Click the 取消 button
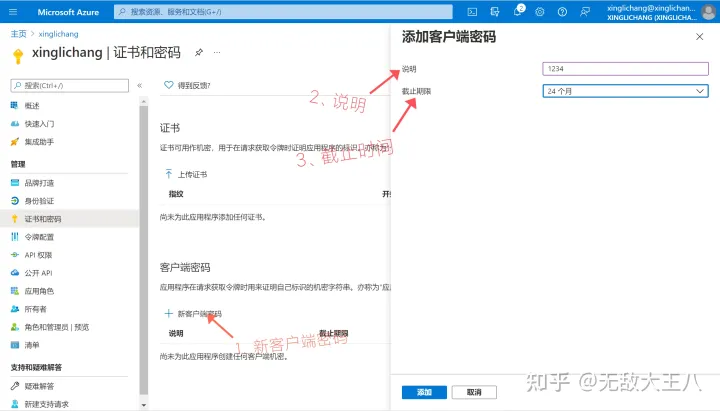 click(x=473, y=392)
